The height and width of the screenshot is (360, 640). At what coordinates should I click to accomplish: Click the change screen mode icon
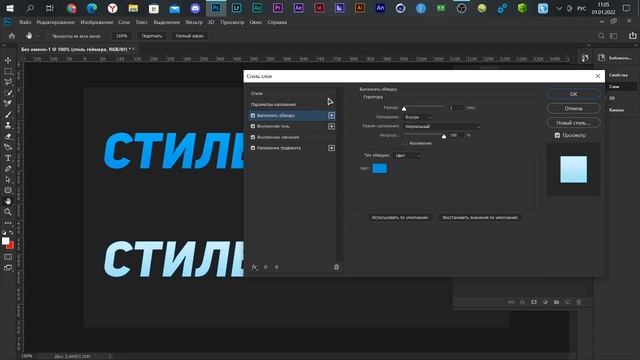(x=8, y=268)
